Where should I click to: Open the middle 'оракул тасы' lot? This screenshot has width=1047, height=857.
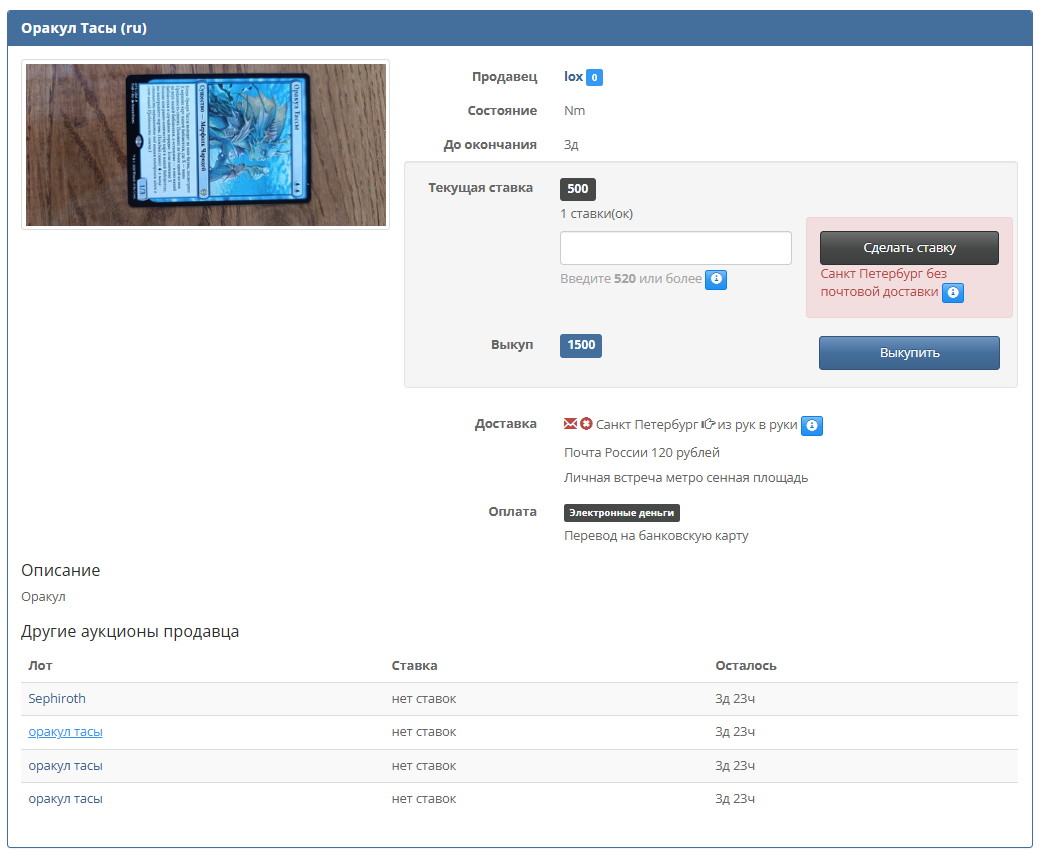pyautogui.click(x=65, y=766)
